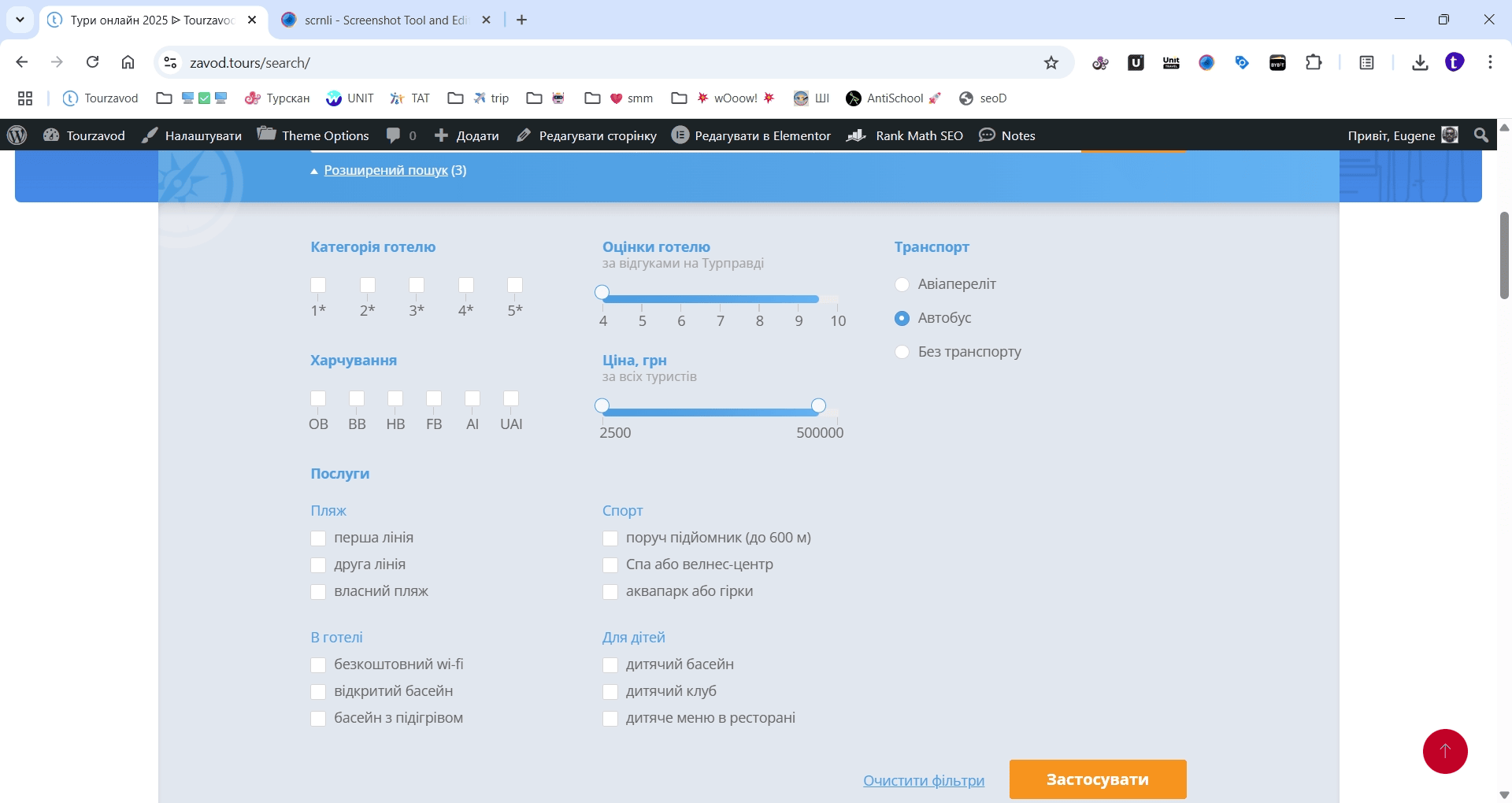This screenshot has width=1512, height=803.
Task: Open 'Rank Math SEO' admin menu
Action: point(905,135)
